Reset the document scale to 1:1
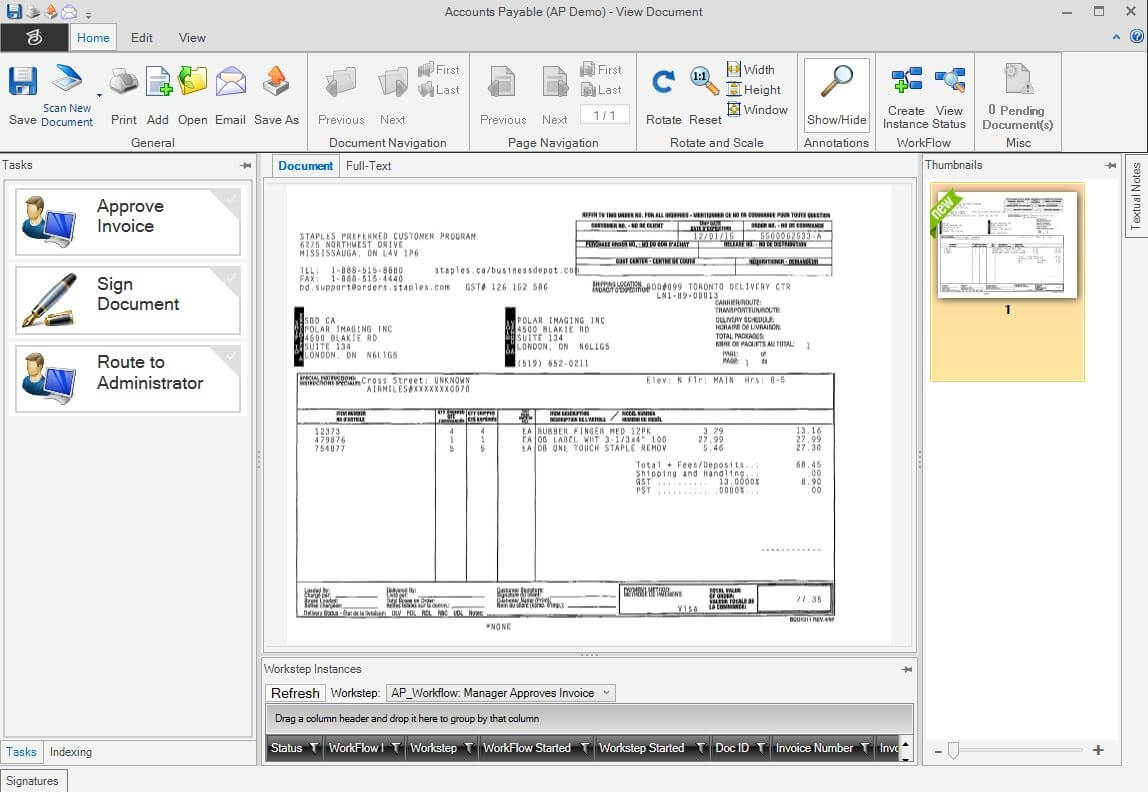1148x792 pixels. pyautogui.click(x=704, y=81)
